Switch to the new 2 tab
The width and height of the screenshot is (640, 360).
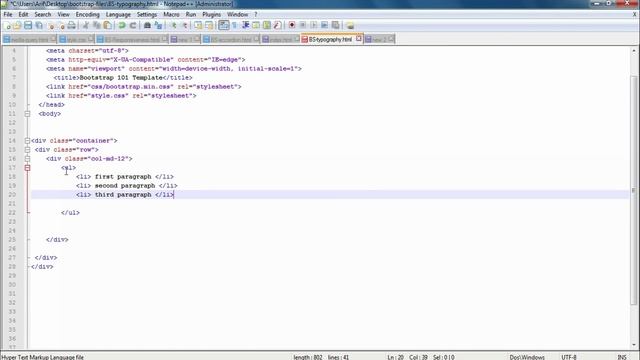coord(379,40)
